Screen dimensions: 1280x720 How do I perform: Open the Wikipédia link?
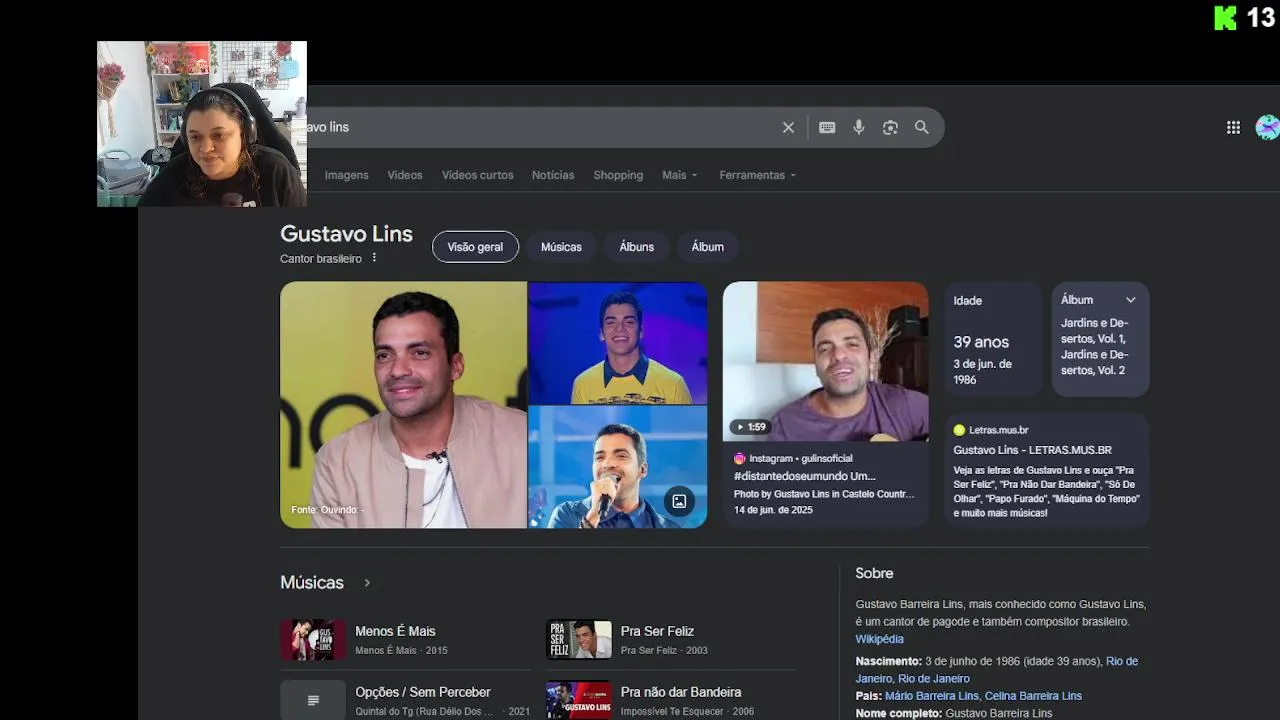coord(879,639)
